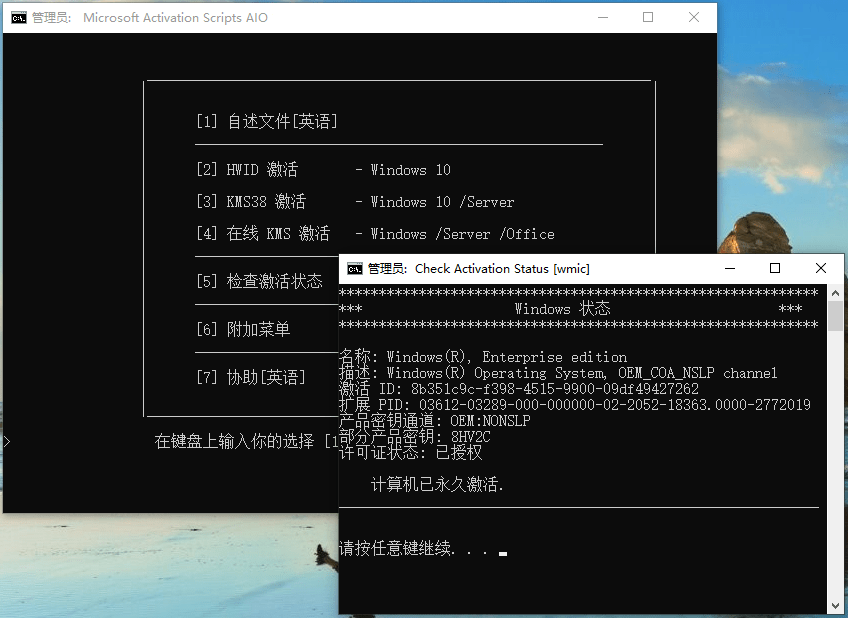The width and height of the screenshot is (848, 618).
Task: Maximize the Check Activation Status window
Action: click(x=773, y=268)
